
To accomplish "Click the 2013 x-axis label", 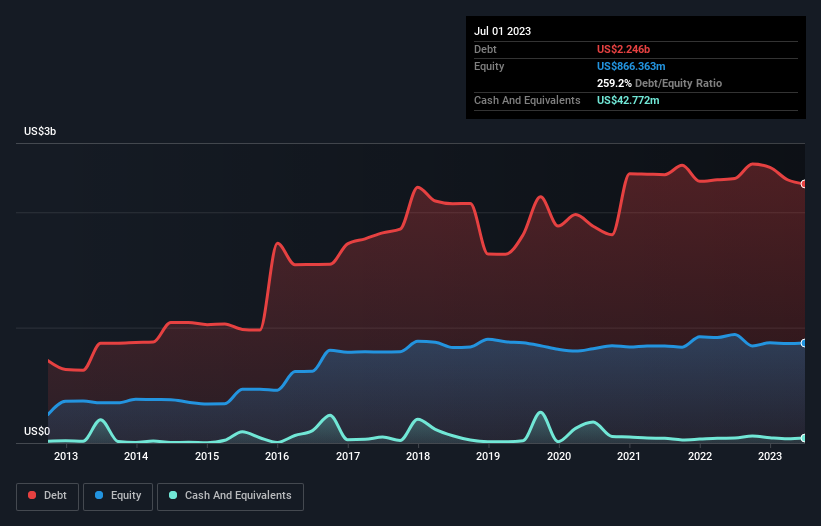I will coord(66,456).
